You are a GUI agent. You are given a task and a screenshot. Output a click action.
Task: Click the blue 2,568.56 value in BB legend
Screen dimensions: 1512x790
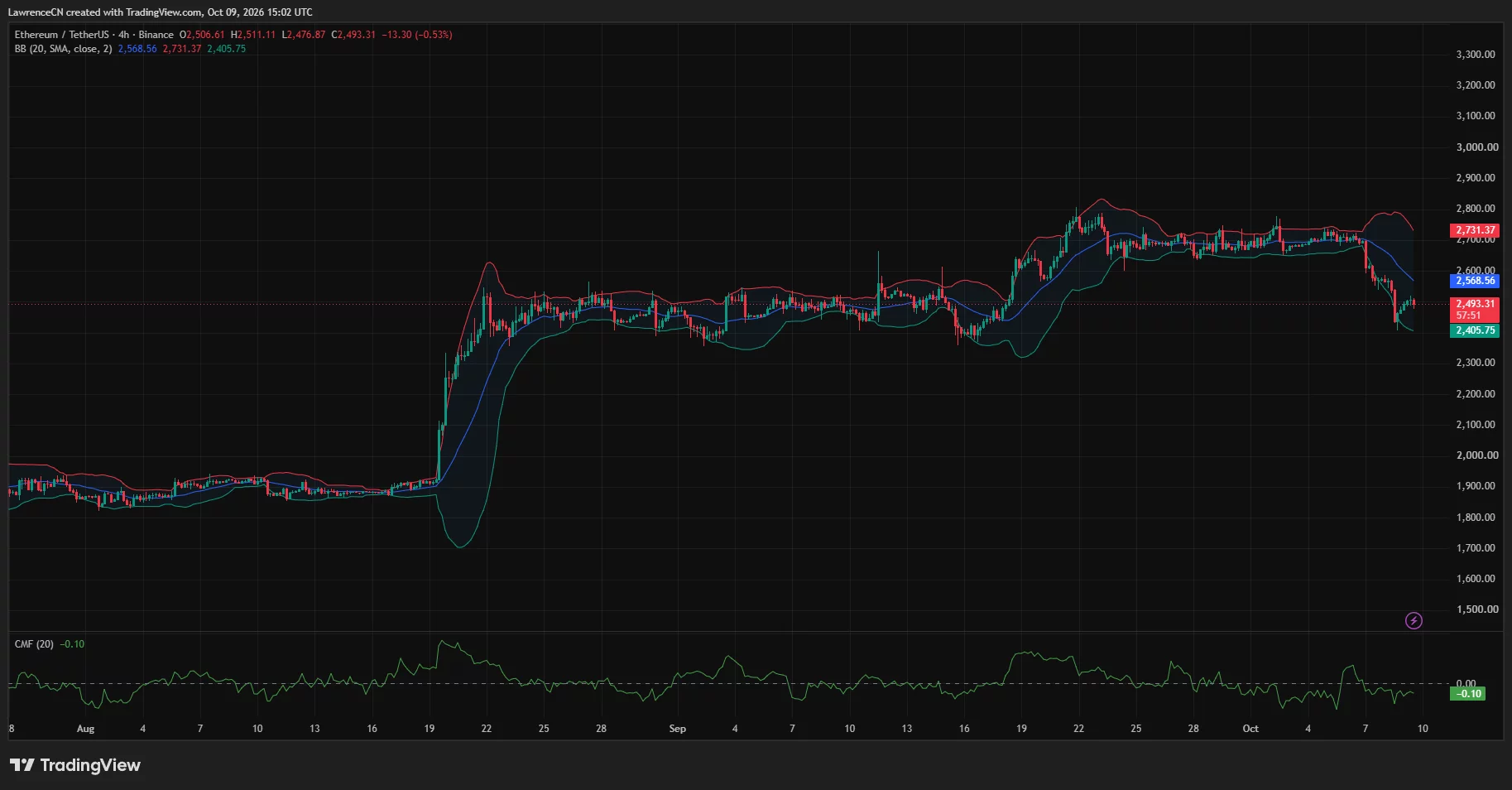point(137,49)
